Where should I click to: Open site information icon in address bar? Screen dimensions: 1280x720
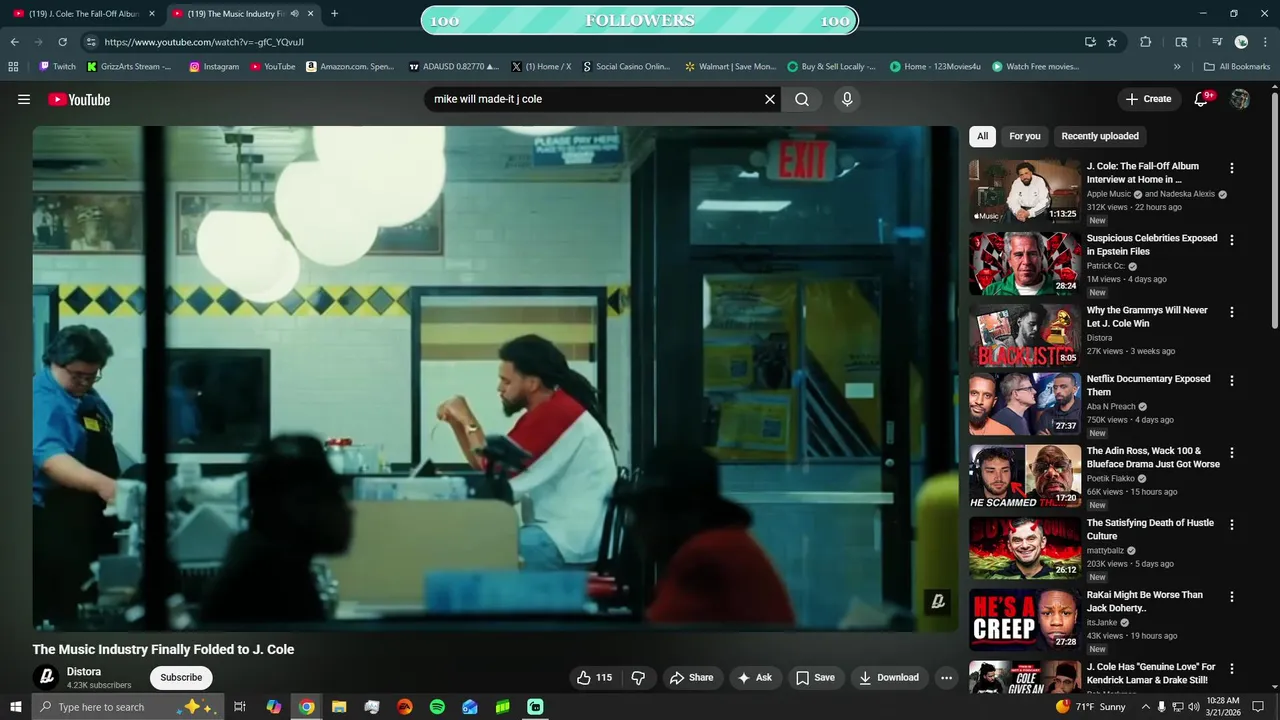click(91, 42)
